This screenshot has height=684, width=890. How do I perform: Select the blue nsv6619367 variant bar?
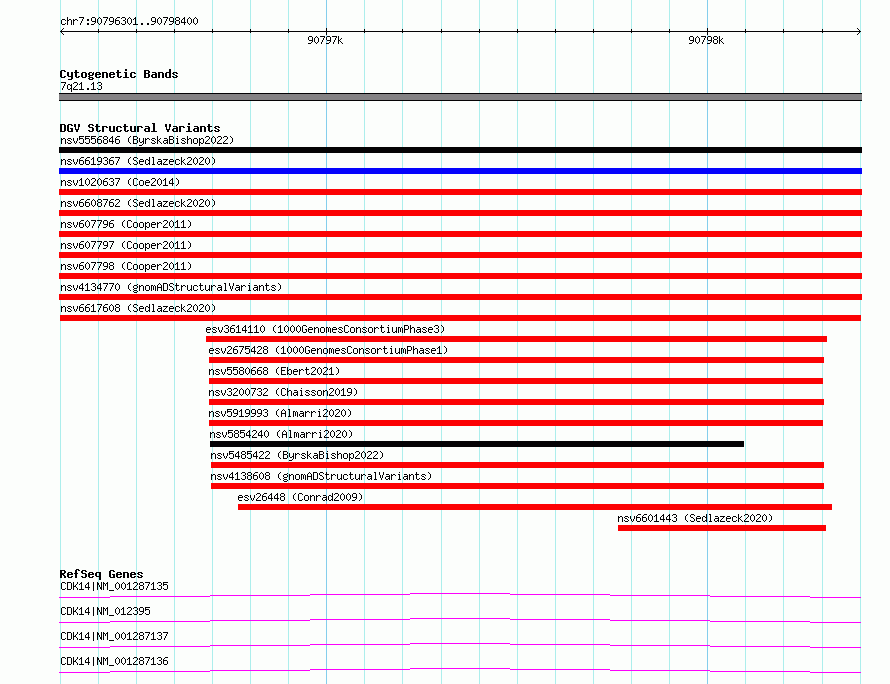pyautogui.click(x=460, y=171)
